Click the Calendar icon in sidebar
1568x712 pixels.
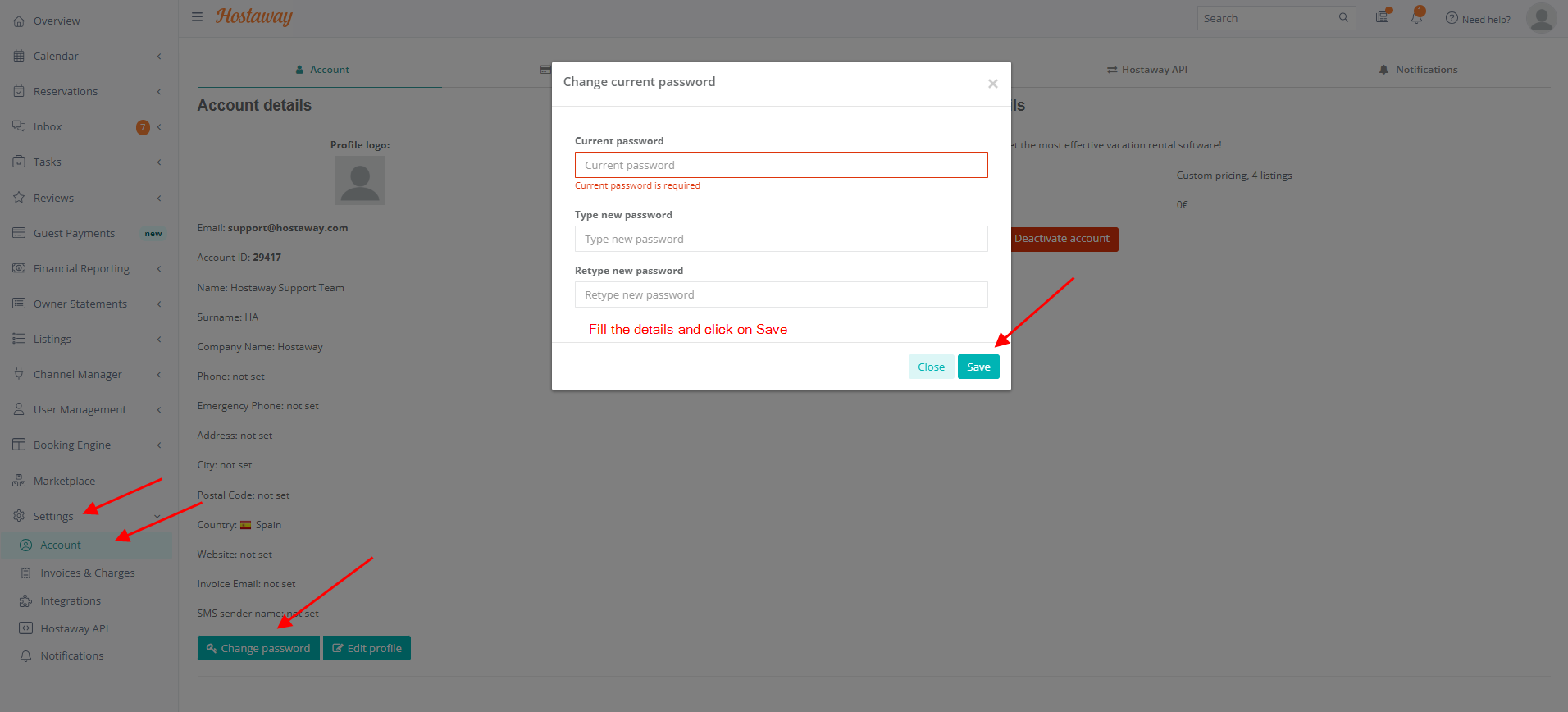(x=19, y=56)
